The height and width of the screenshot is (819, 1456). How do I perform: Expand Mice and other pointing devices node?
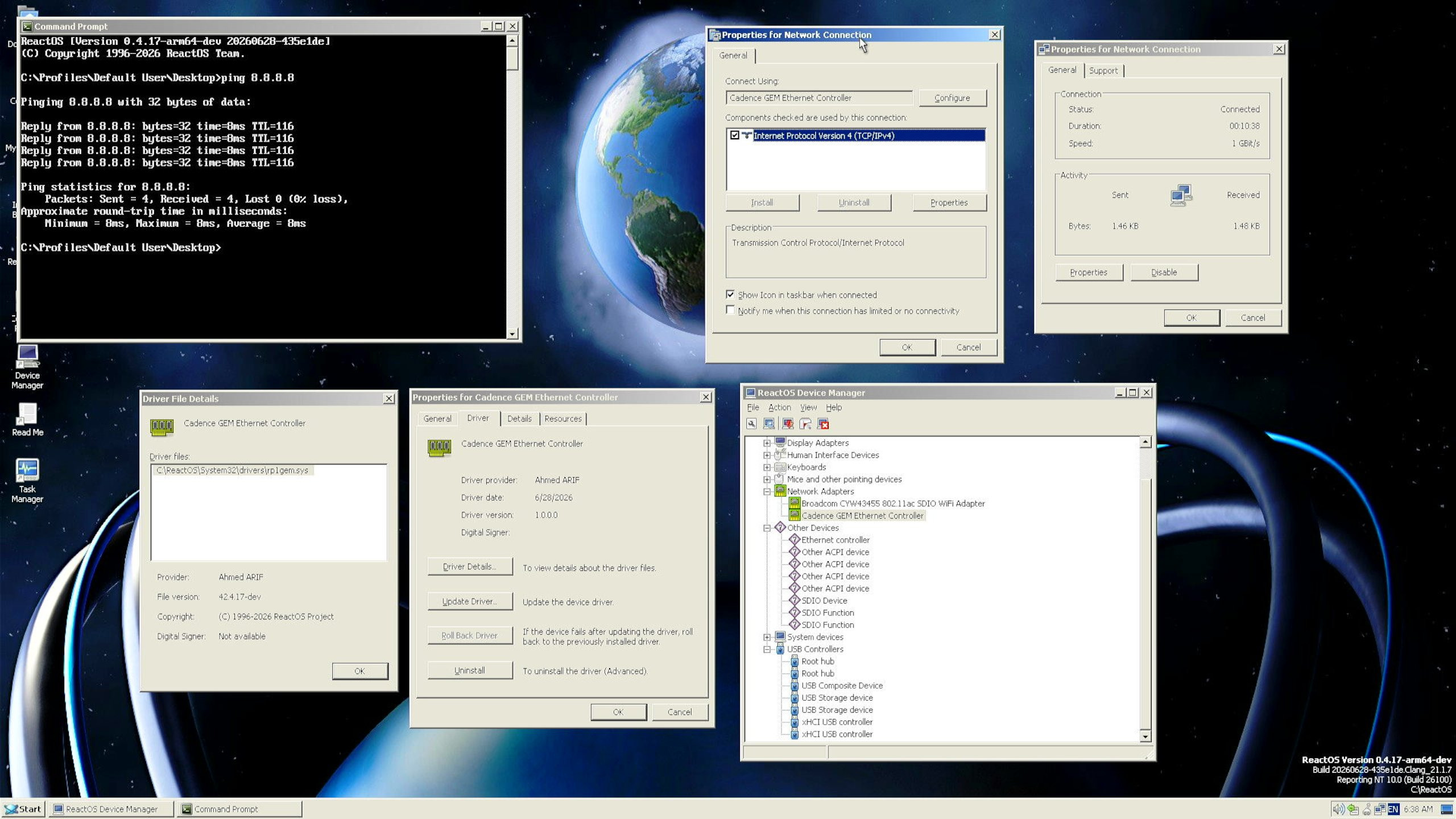pyautogui.click(x=767, y=479)
